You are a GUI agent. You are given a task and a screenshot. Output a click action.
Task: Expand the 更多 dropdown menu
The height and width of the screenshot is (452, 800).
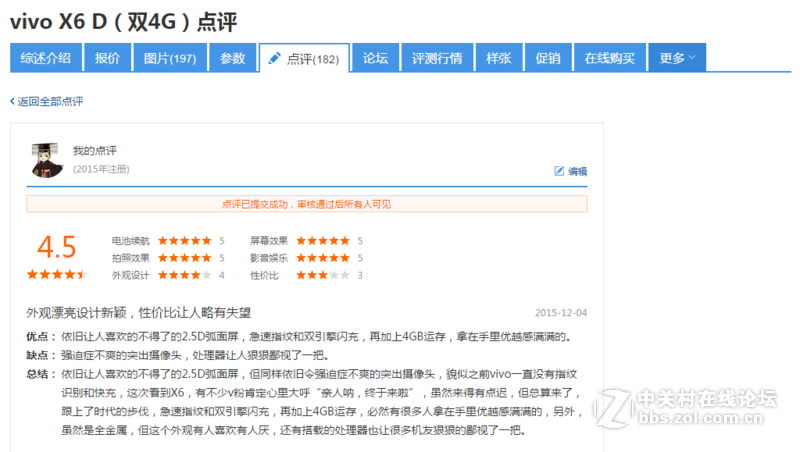[677, 58]
